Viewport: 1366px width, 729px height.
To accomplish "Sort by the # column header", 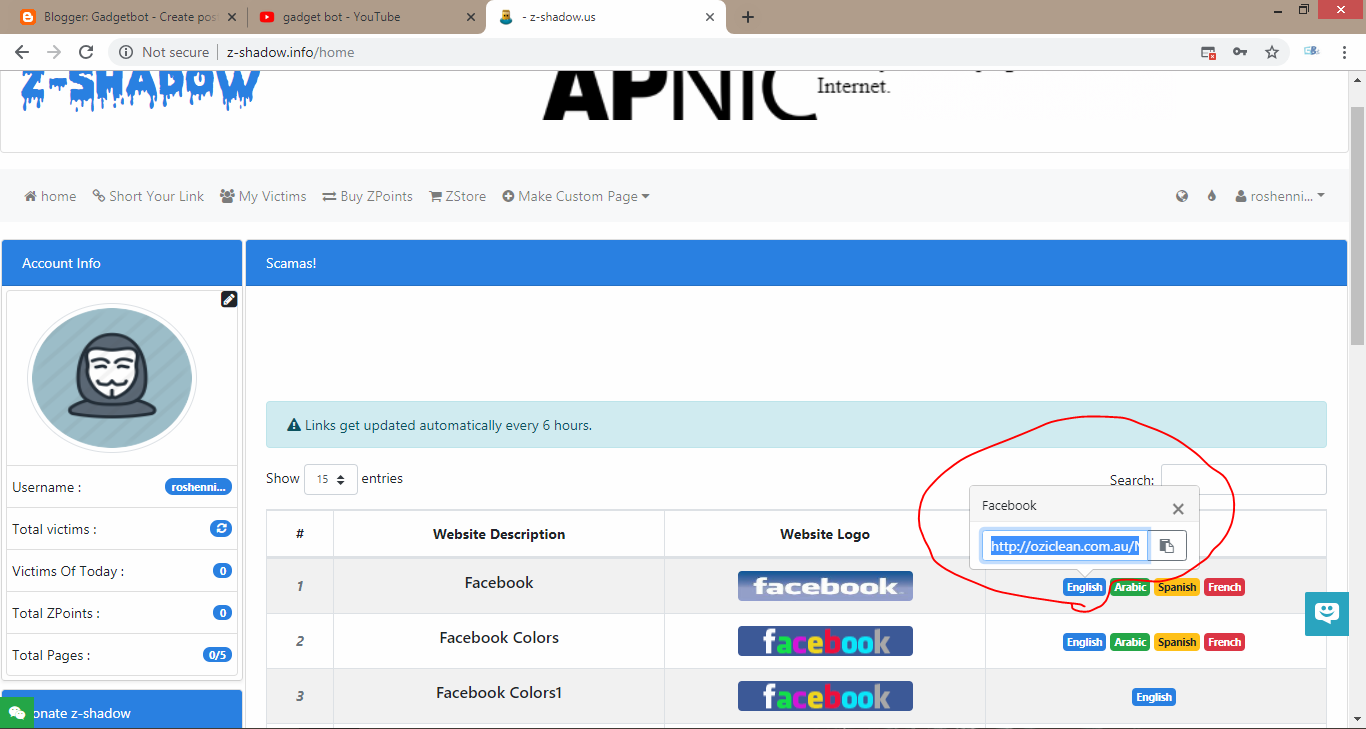I will coord(300,534).
